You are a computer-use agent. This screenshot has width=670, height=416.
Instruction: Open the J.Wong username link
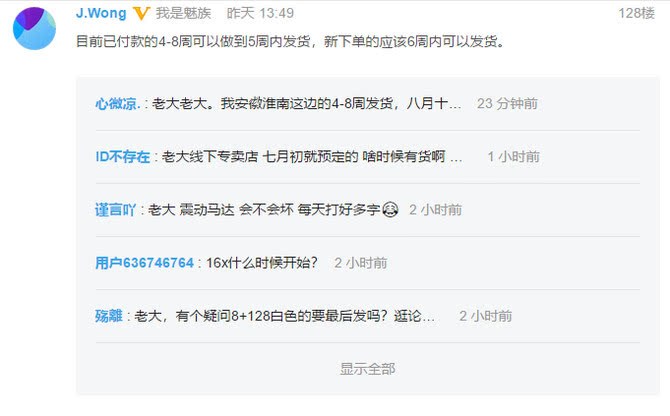tap(101, 13)
